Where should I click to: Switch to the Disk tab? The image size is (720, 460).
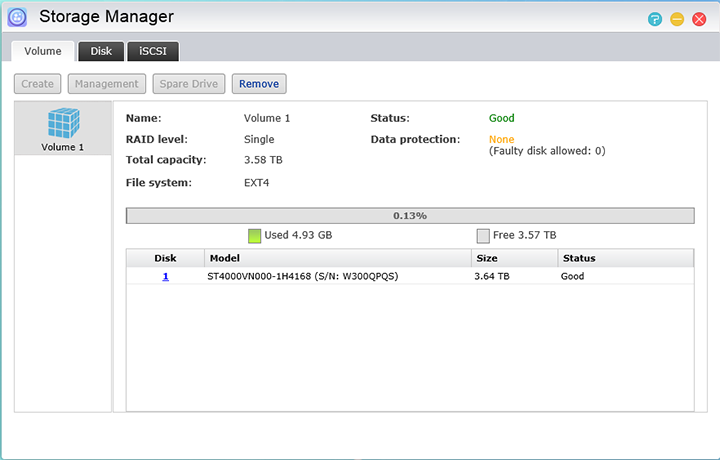tap(101, 51)
